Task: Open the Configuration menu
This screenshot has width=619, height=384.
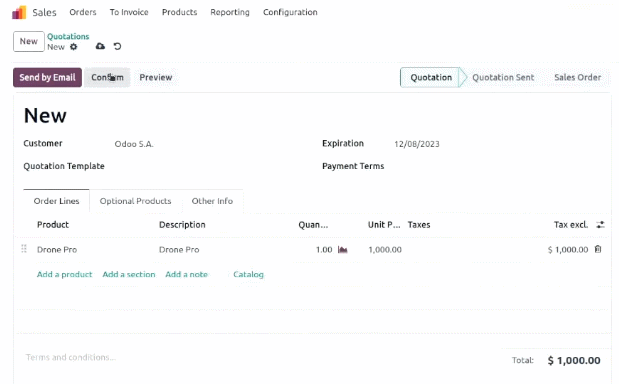Action: (x=290, y=12)
